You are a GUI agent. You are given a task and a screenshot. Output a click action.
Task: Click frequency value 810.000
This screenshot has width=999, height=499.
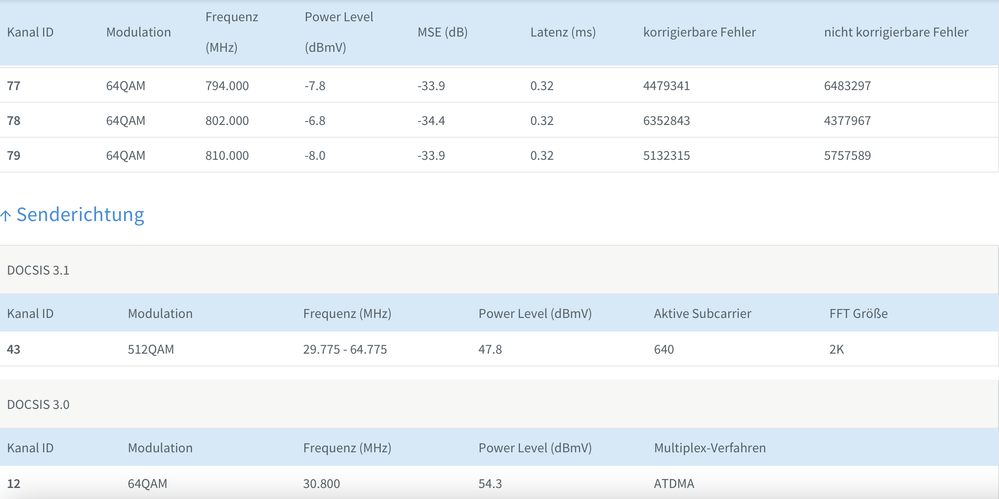[227, 155]
